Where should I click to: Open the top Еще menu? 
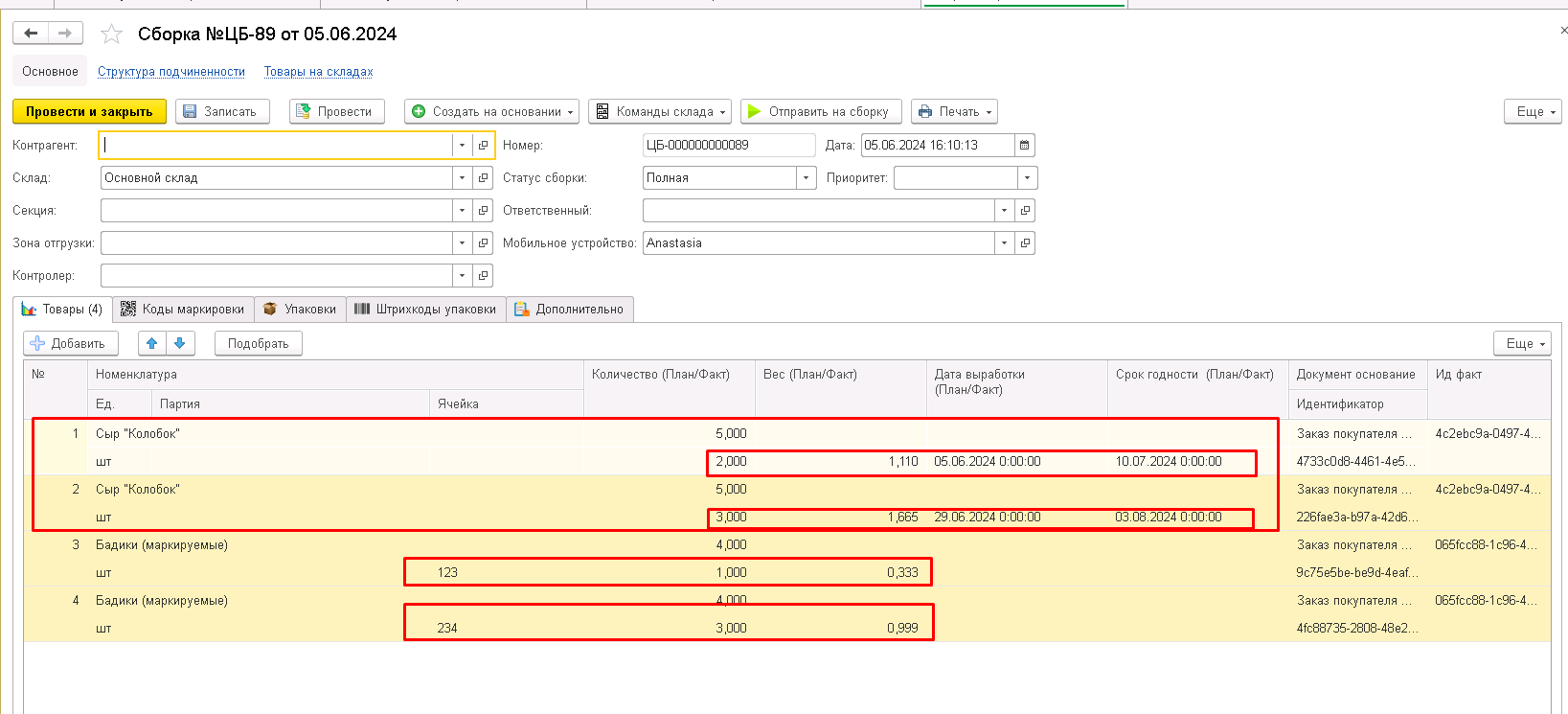(1533, 112)
